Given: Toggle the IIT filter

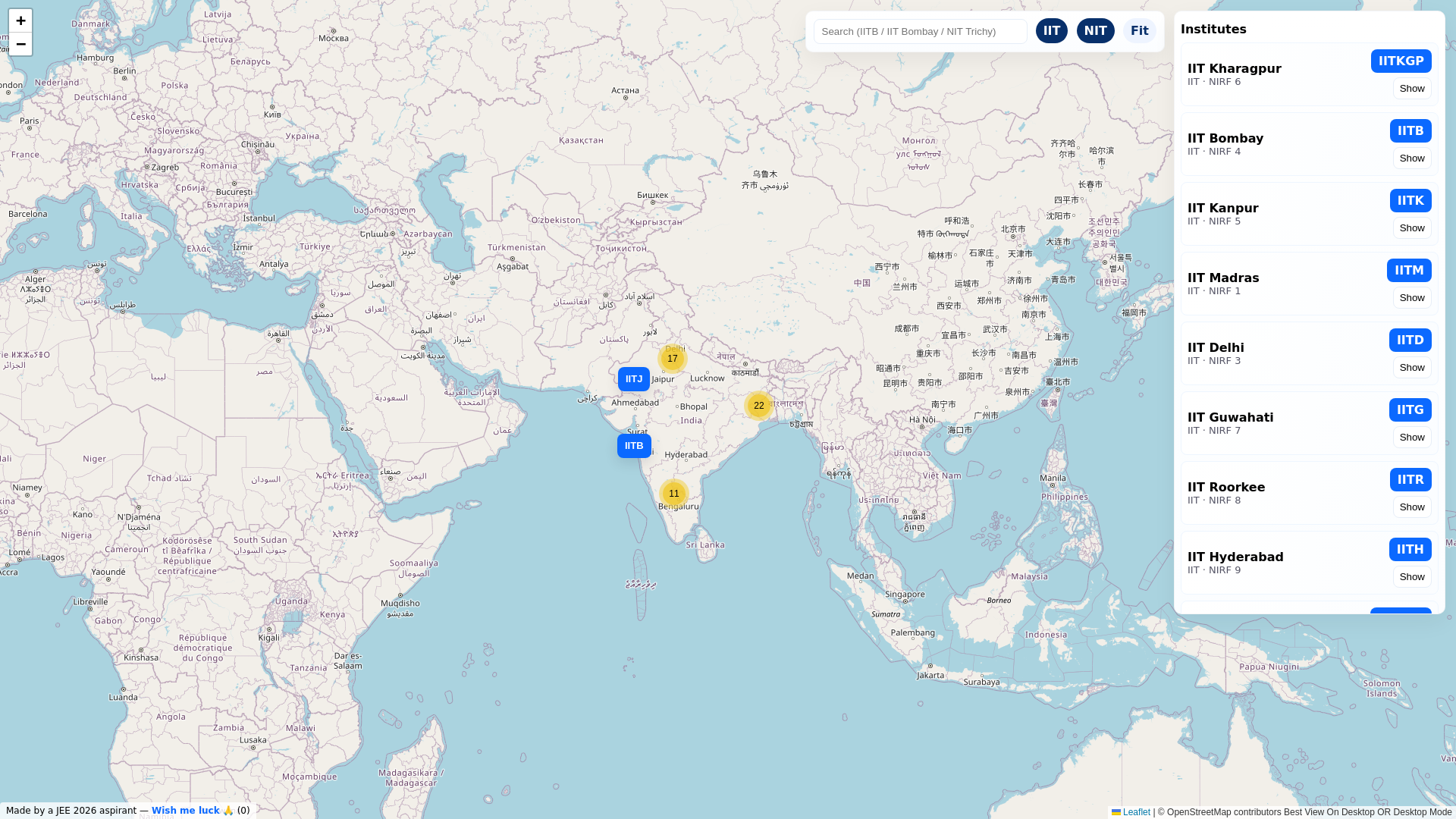Looking at the screenshot, I should pos(1052,31).
